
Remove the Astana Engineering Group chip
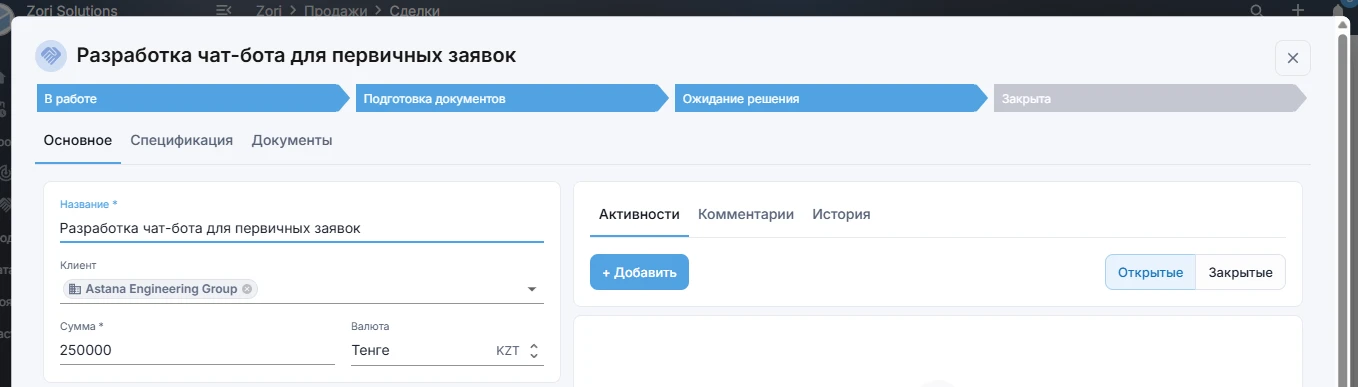[247, 289]
